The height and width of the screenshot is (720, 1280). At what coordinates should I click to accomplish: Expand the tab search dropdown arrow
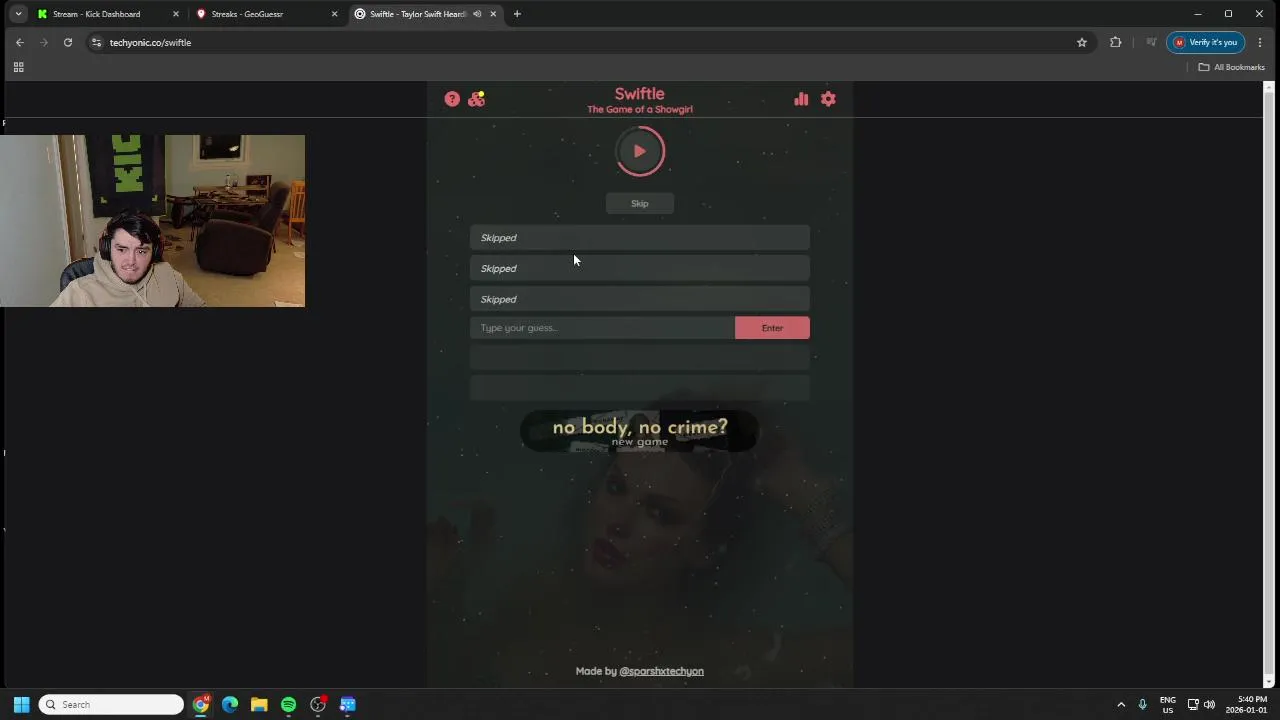coord(18,14)
